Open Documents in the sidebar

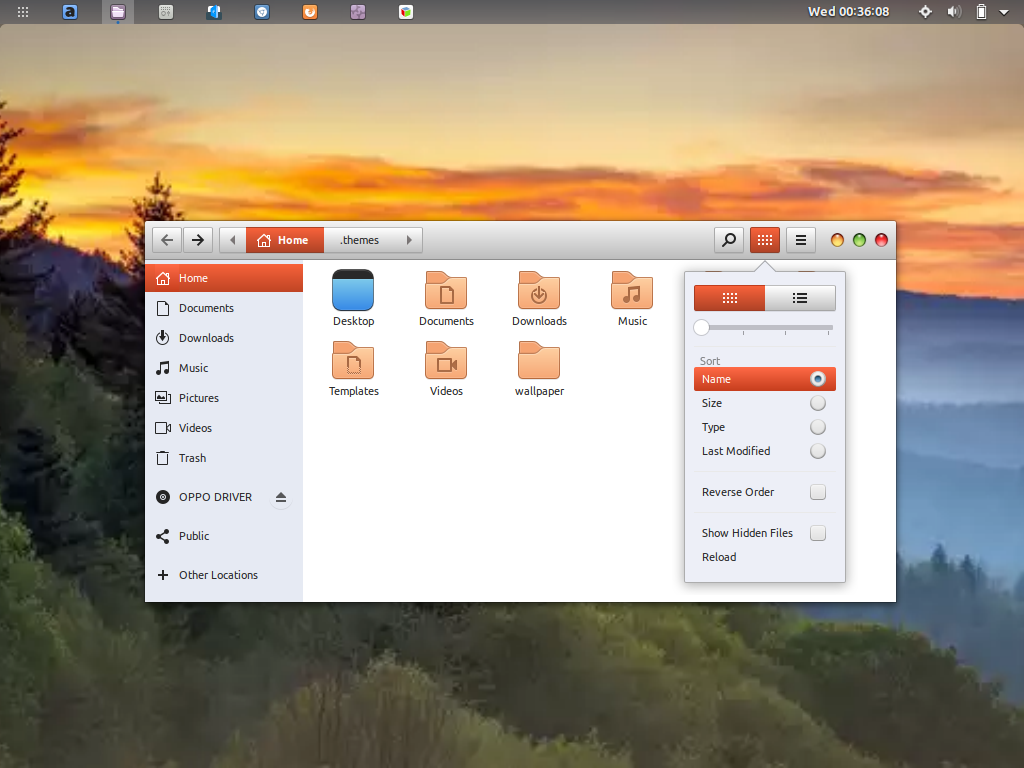[224, 308]
